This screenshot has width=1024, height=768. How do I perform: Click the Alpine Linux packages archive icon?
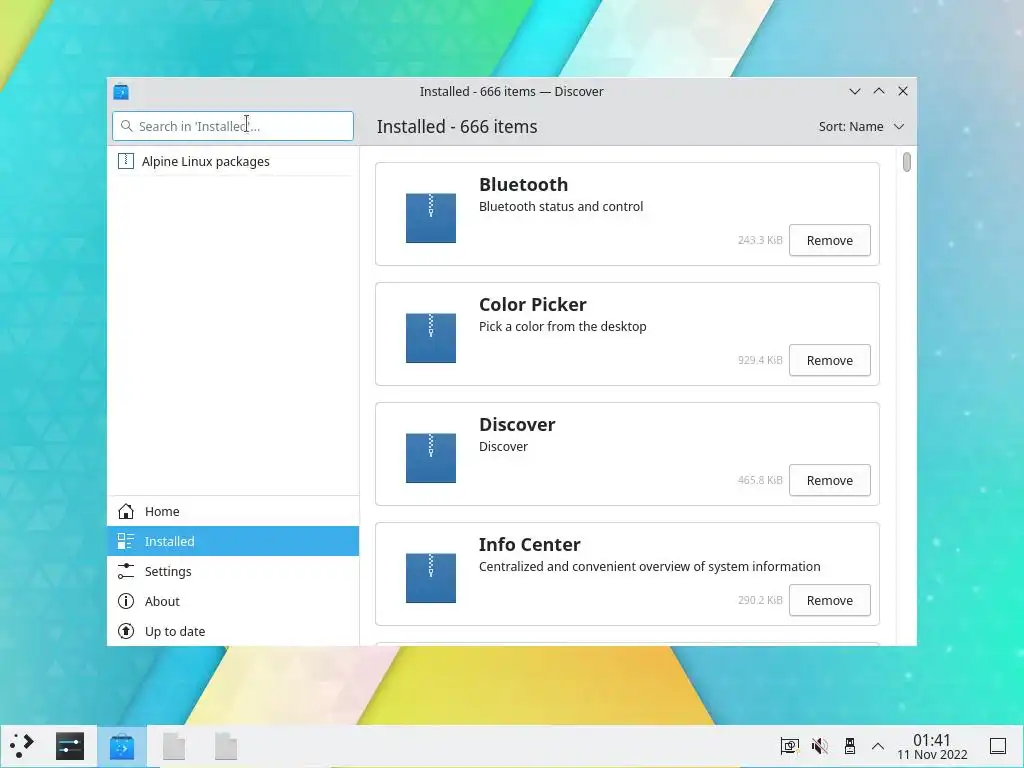tap(126, 161)
